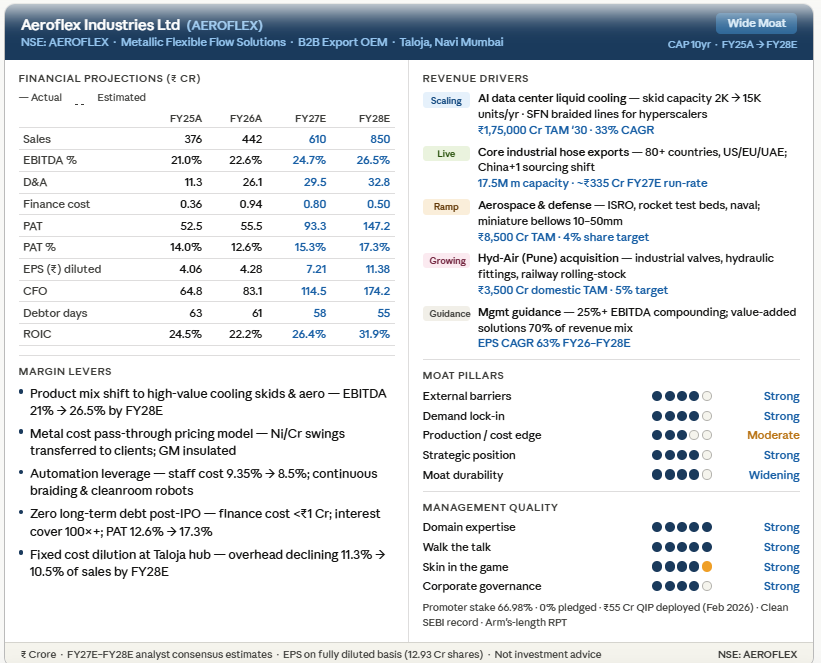Click the Guidance tag for Mgmt guidance

click(x=449, y=314)
